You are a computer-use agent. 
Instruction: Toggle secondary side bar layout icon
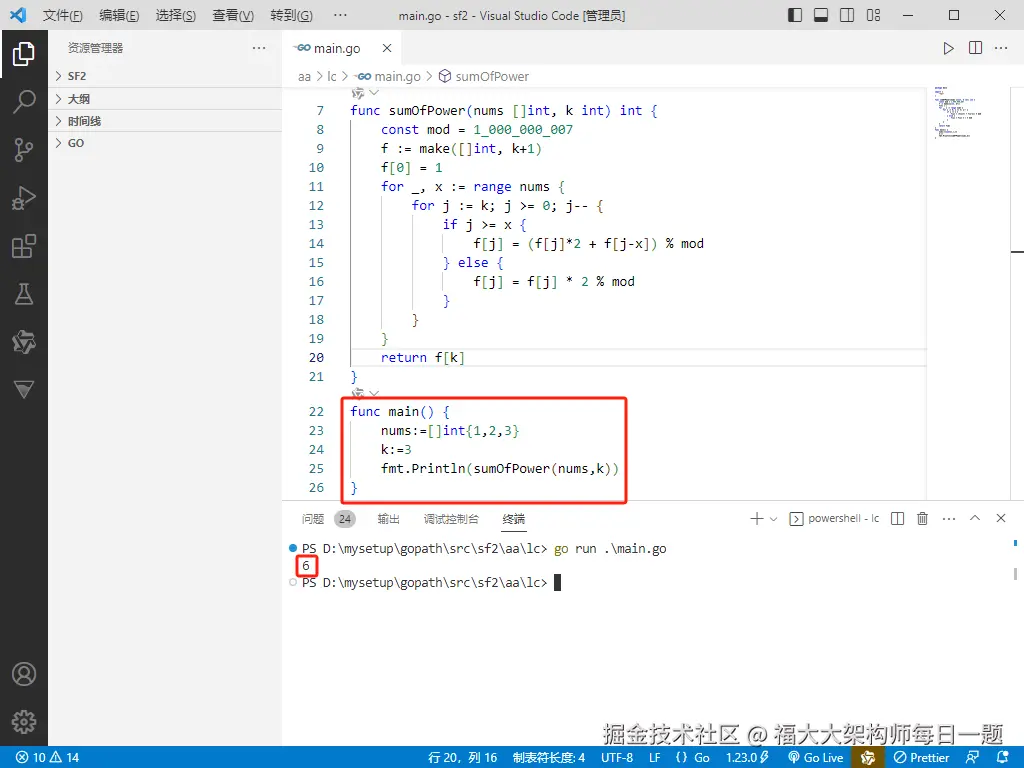click(x=847, y=15)
